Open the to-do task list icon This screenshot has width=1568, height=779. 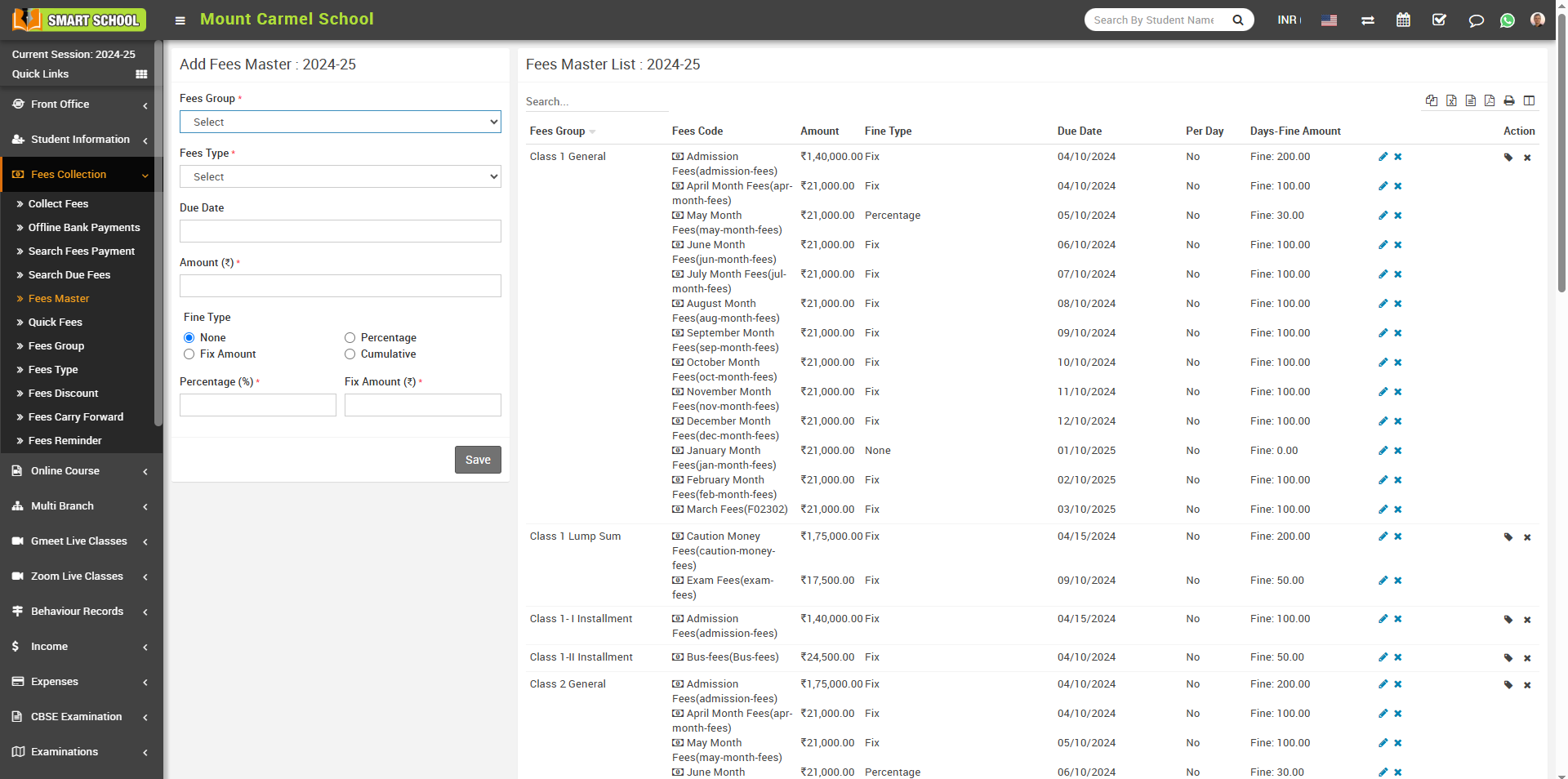click(x=1439, y=20)
